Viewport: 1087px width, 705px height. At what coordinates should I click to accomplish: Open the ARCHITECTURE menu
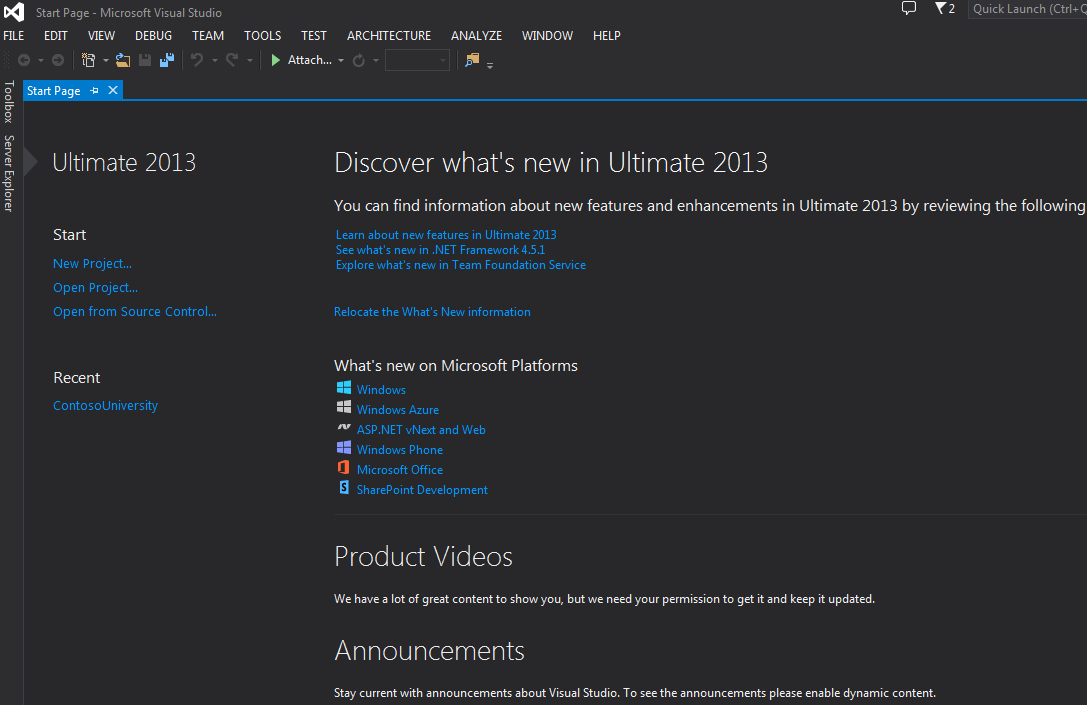coord(389,35)
